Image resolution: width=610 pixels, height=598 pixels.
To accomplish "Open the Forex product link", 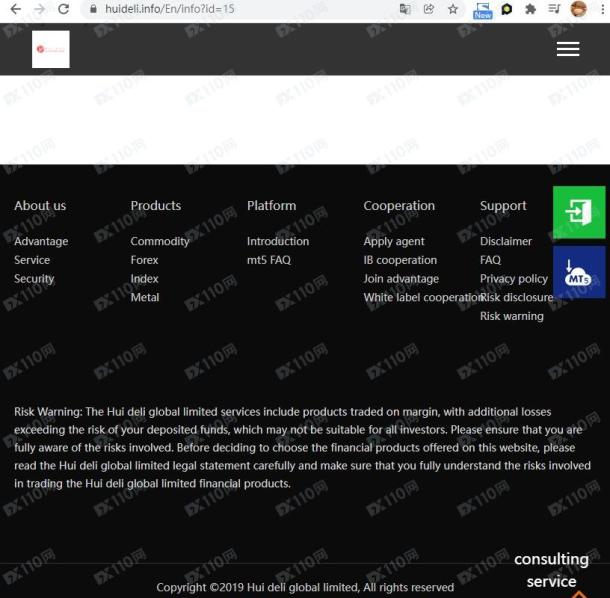I will pos(144,260).
